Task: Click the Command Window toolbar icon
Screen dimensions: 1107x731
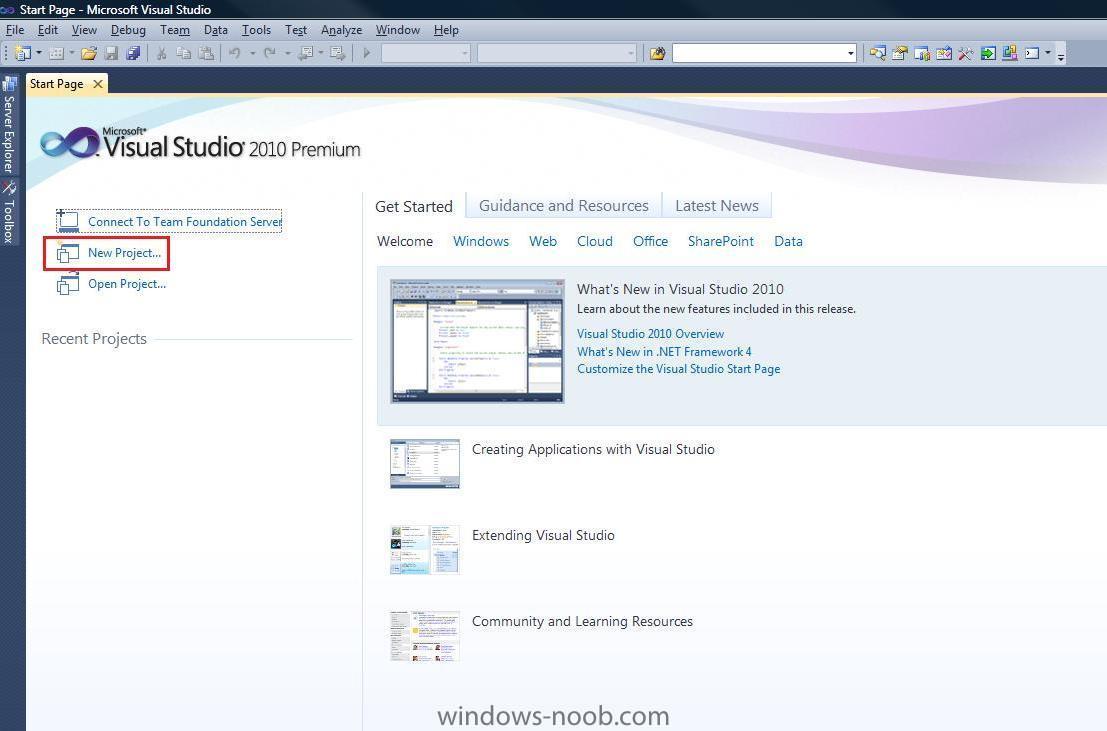Action: click(1032, 53)
